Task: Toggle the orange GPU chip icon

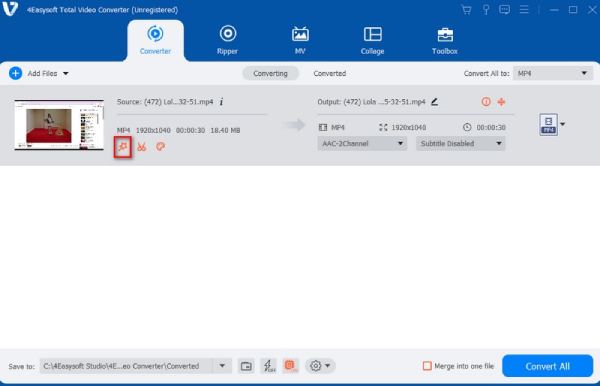Action: click(290, 365)
